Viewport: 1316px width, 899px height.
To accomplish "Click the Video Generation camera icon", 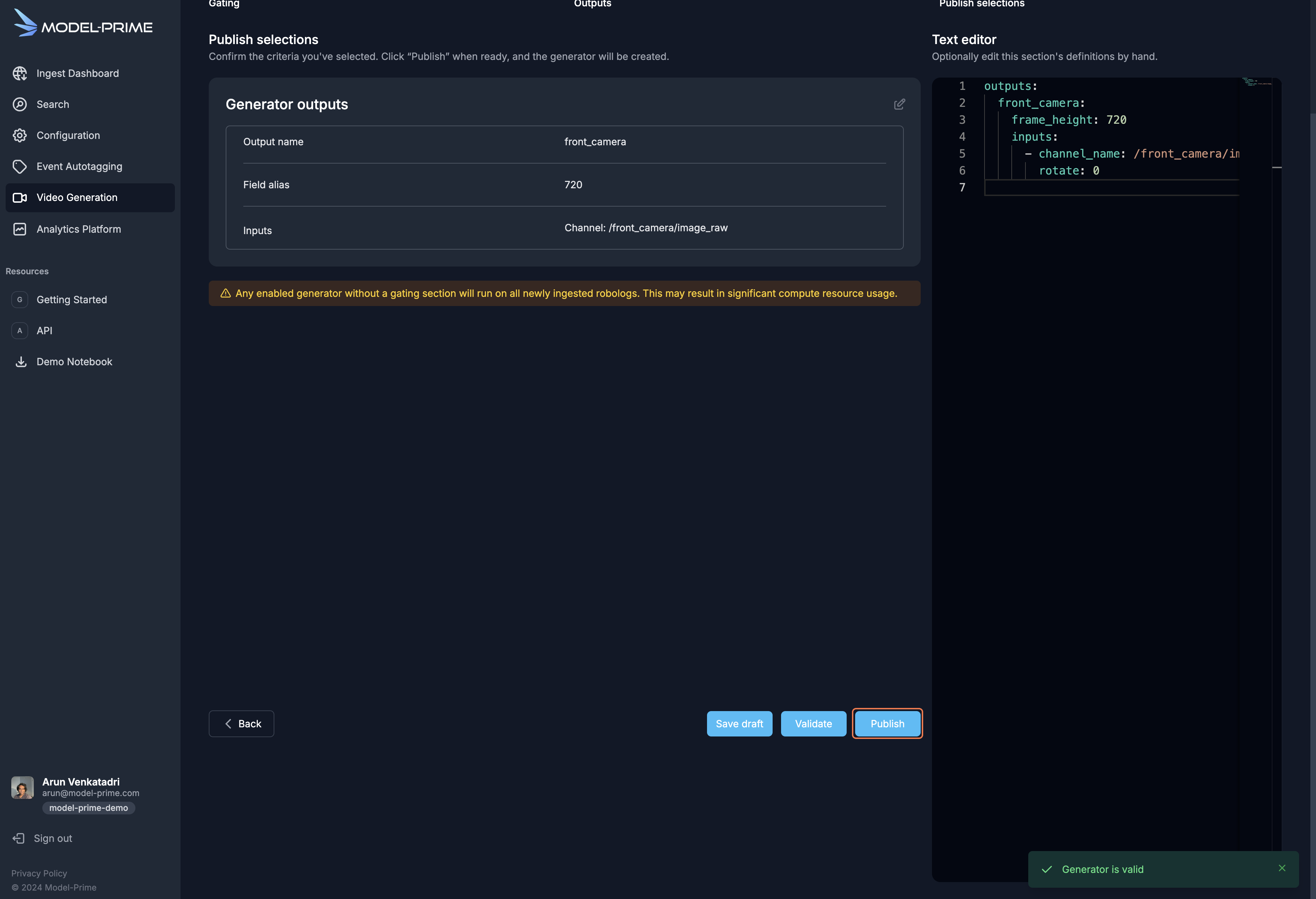I will (20, 197).
